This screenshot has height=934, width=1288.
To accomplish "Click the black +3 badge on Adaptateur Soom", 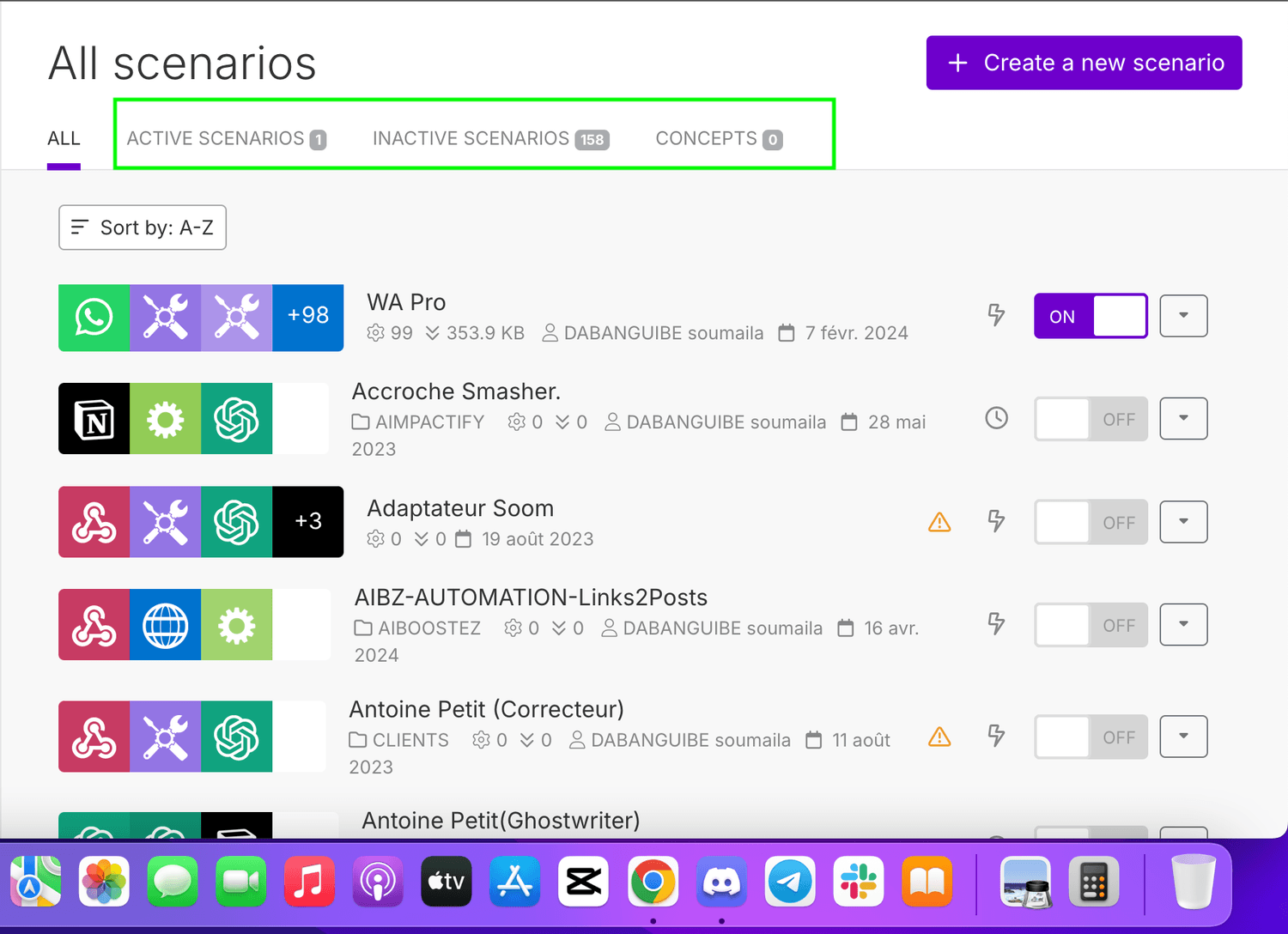I will 308,522.
